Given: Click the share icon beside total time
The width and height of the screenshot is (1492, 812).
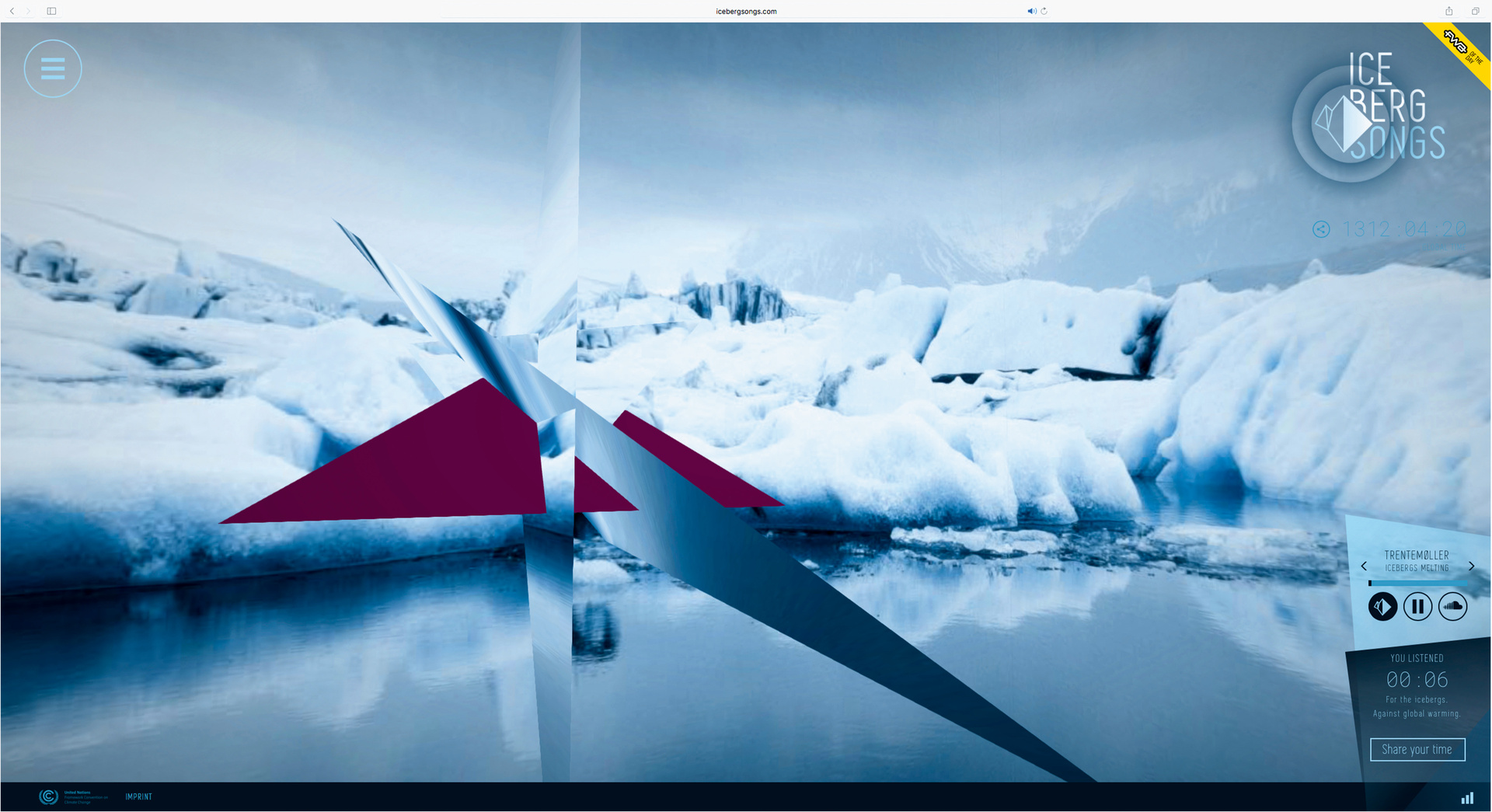Looking at the screenshot, I should [1321, 229].
